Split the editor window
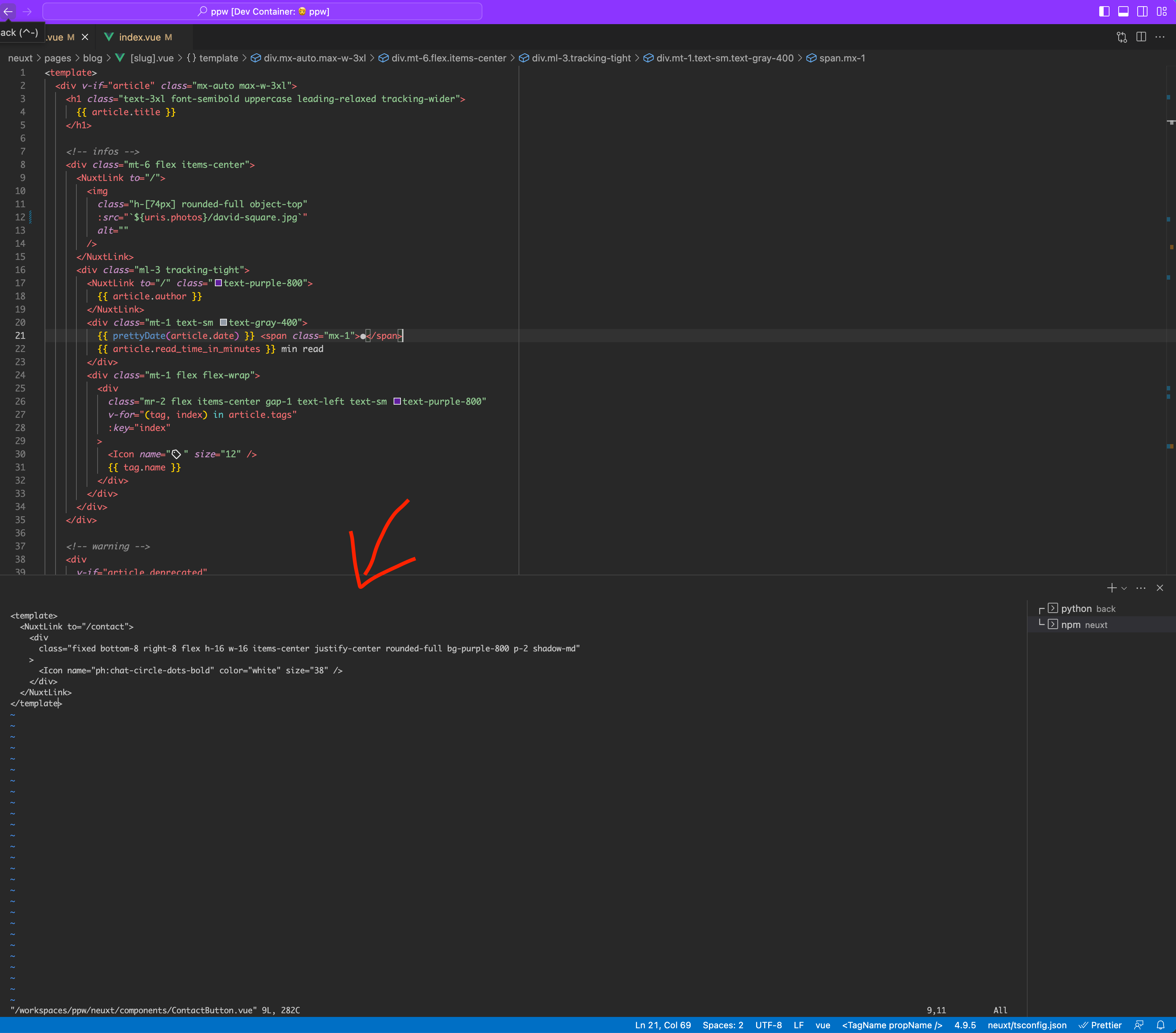Viewport: 1176px width, 1033px height. click(x=1142, y=36)
